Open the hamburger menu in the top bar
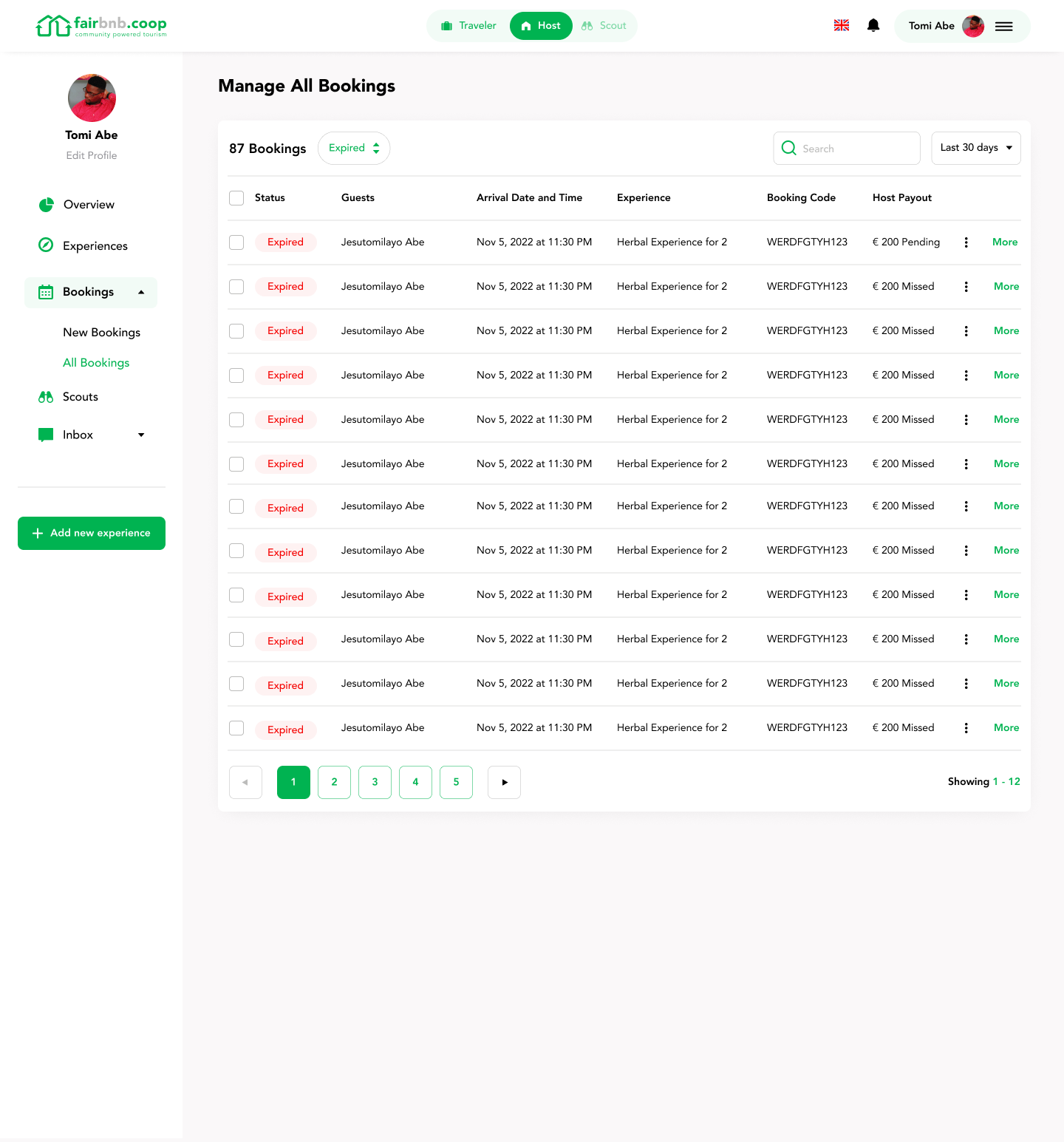Screen dimensions: 1064x1142 [x=1003, y=26]
